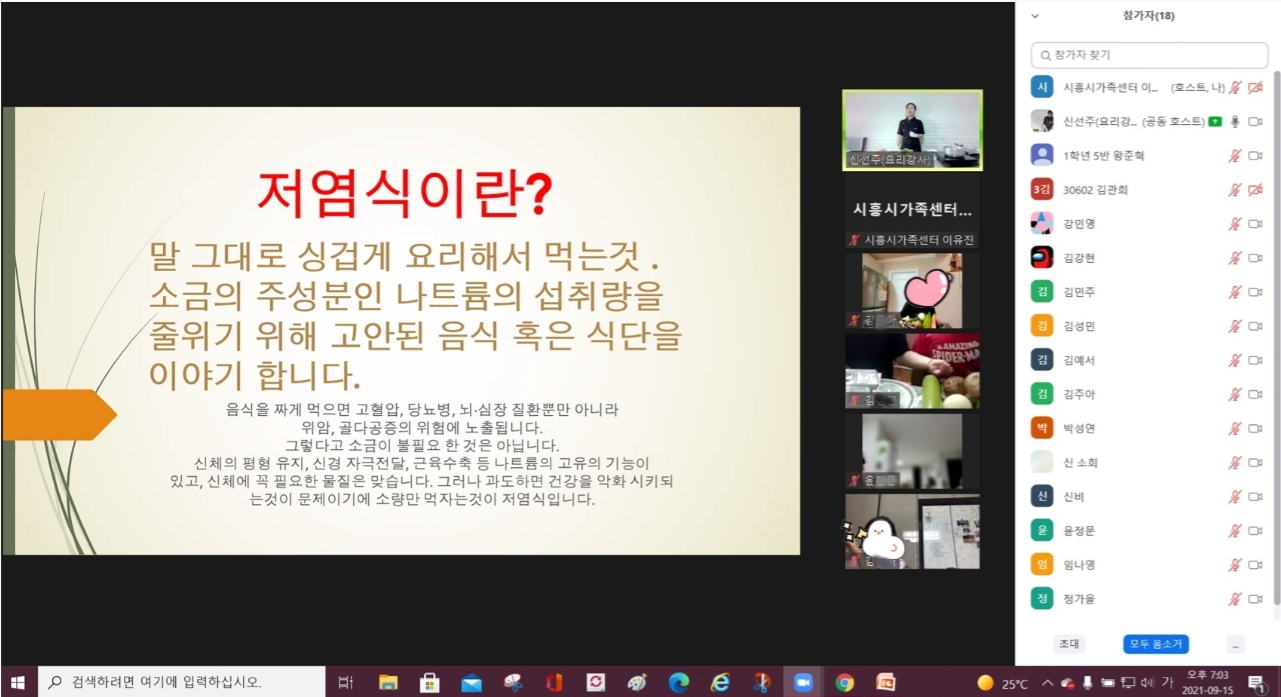This screenshot has height=697, width=1281.
Task: Open the more options ellipsis button
Action: point(1236,644)
